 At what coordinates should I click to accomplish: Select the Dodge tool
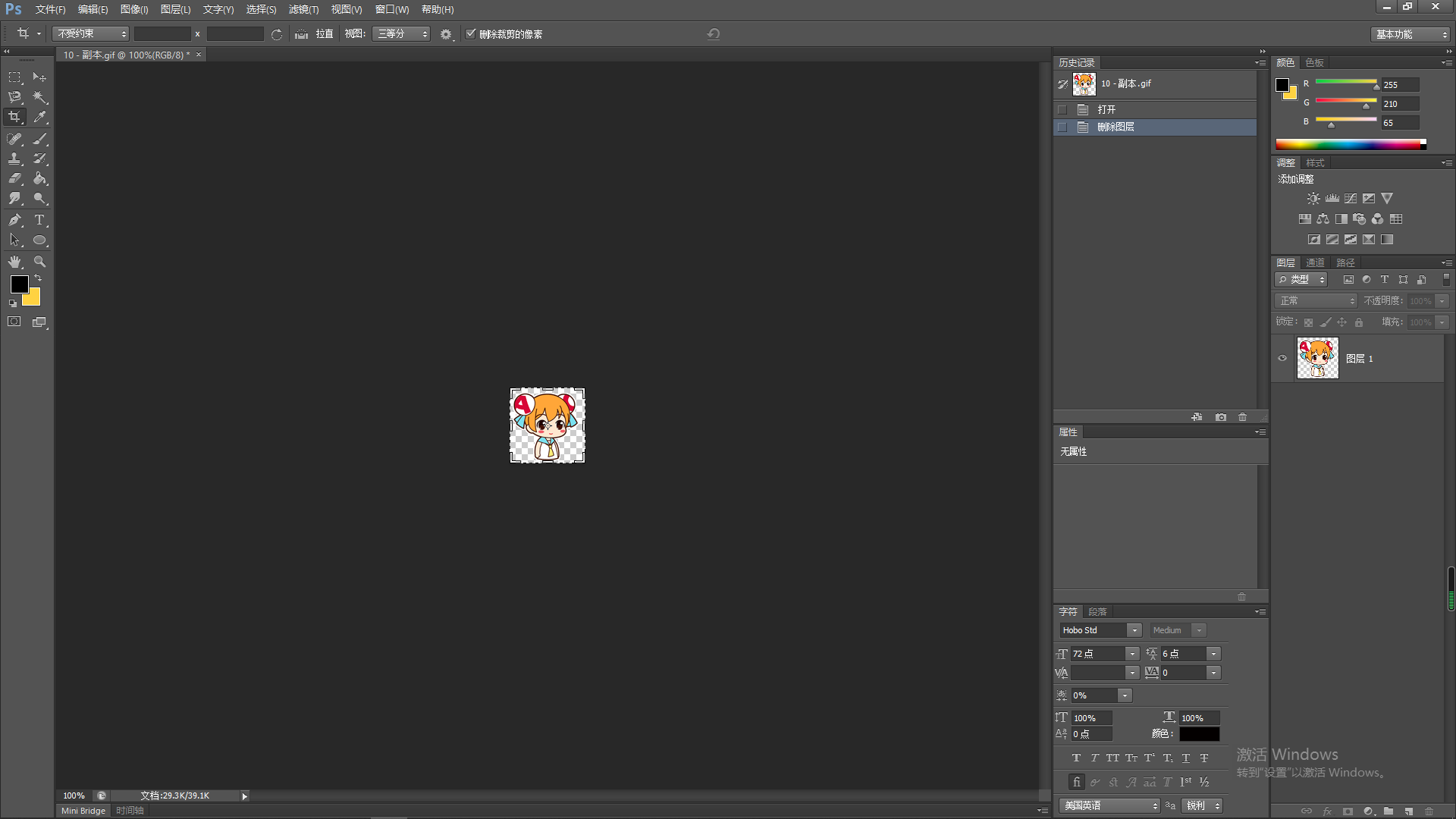pos(39,198)
